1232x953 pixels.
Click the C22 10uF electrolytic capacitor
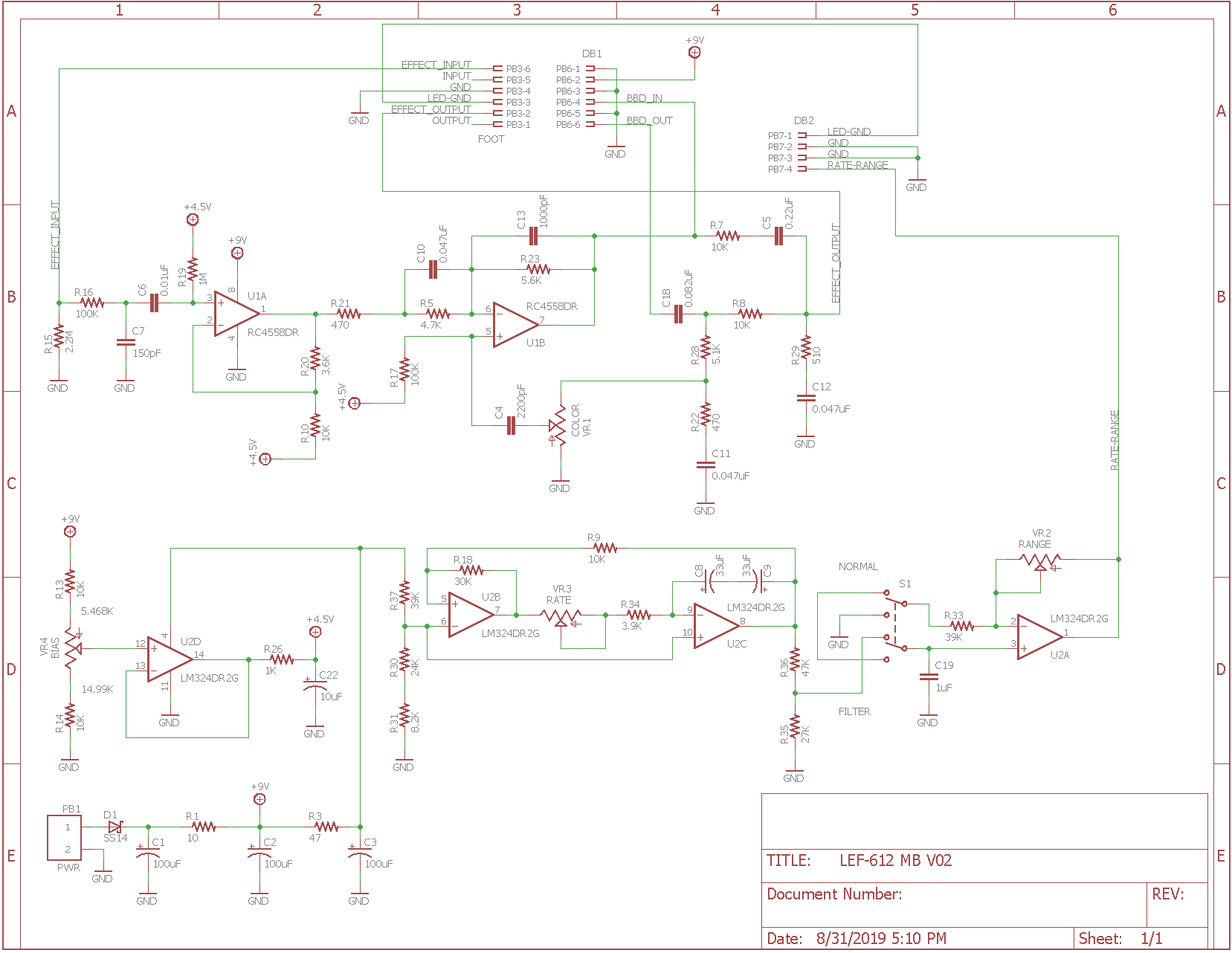[315, 685]
